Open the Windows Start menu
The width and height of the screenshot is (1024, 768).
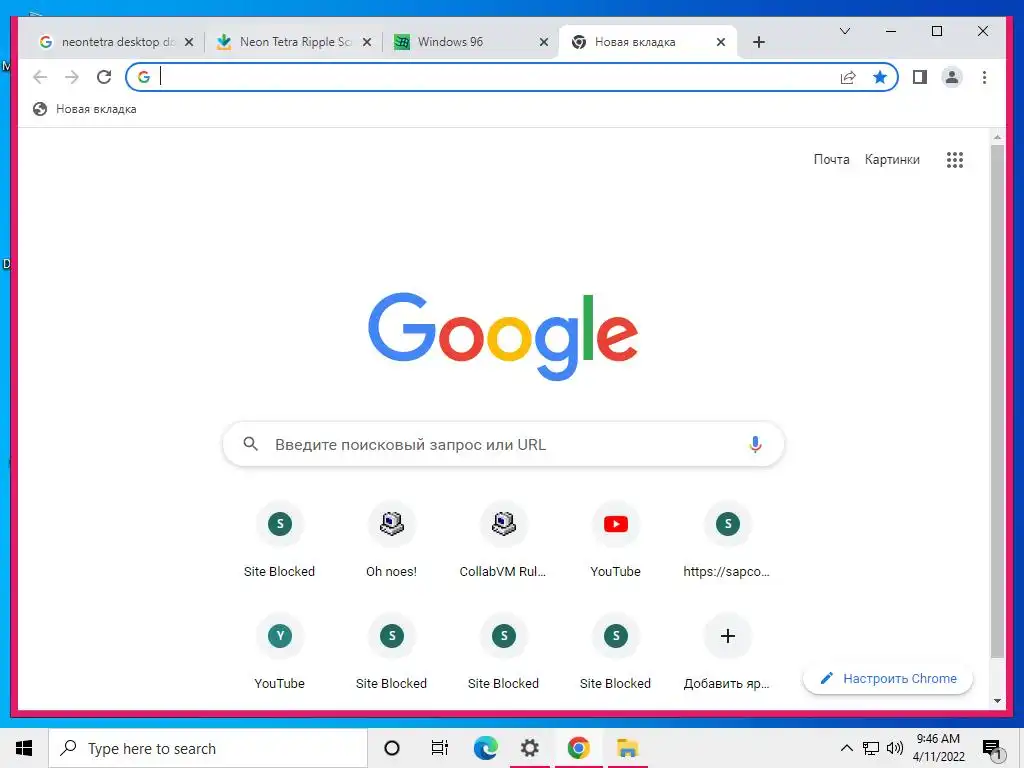(x=24, y=748)
